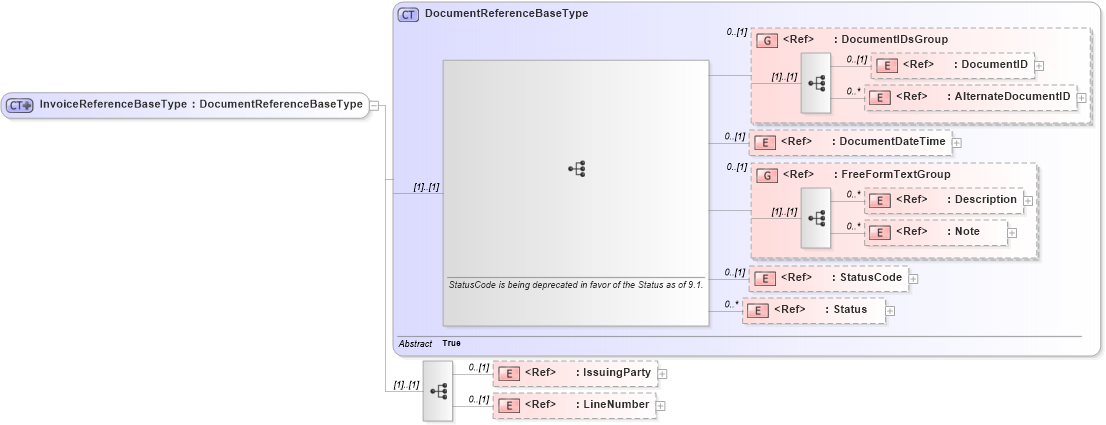Click the G icon of FreeFormTextGroup
The image size is (1106, 425).
[767, 175]
